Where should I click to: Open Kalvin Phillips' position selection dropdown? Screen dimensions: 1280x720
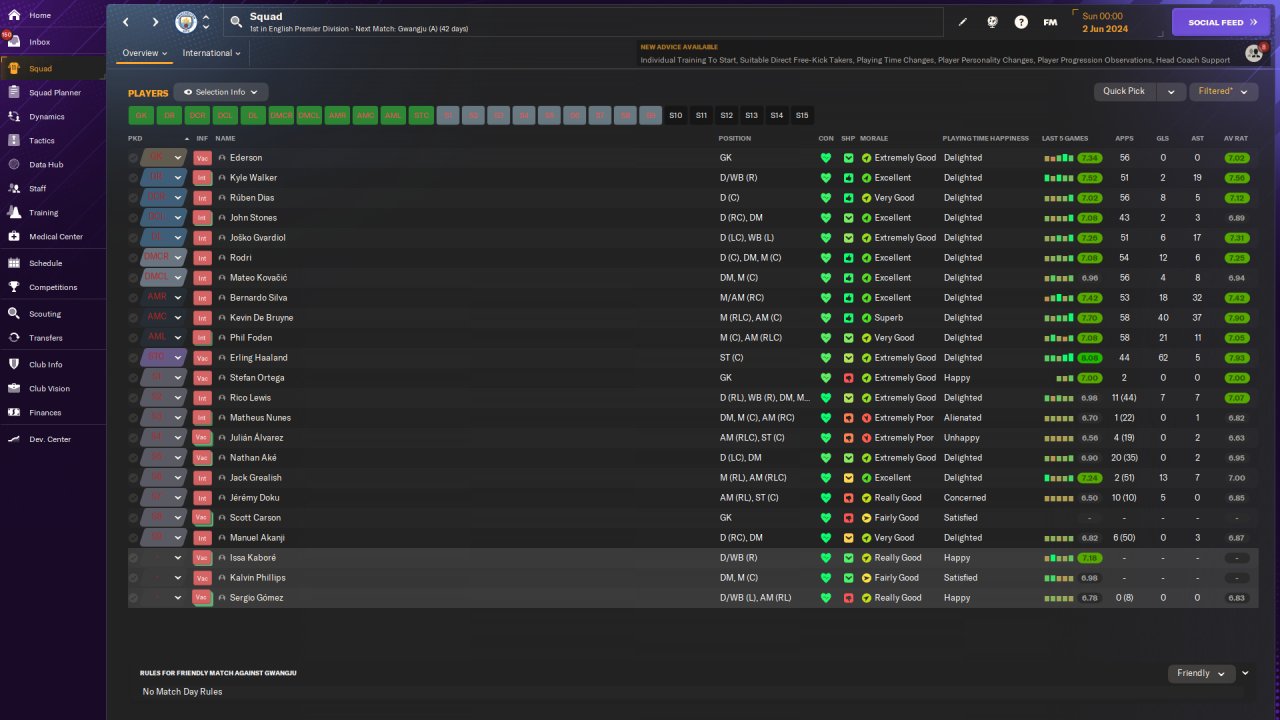tap(164, 578)
